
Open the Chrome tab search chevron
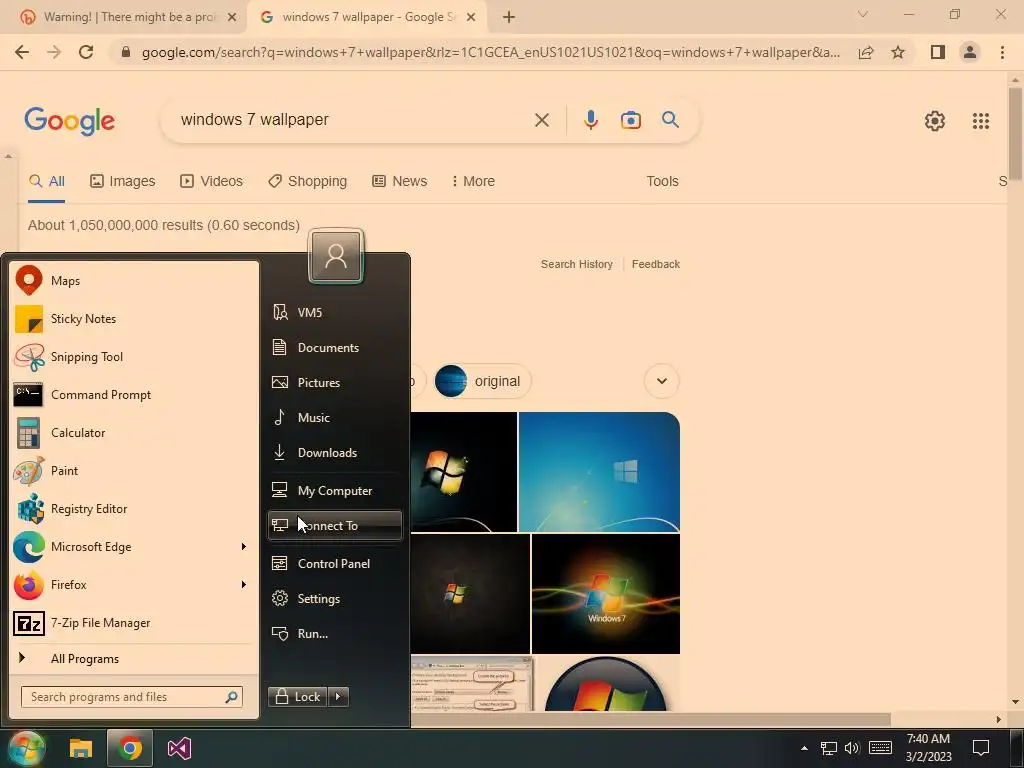(863, 14)
